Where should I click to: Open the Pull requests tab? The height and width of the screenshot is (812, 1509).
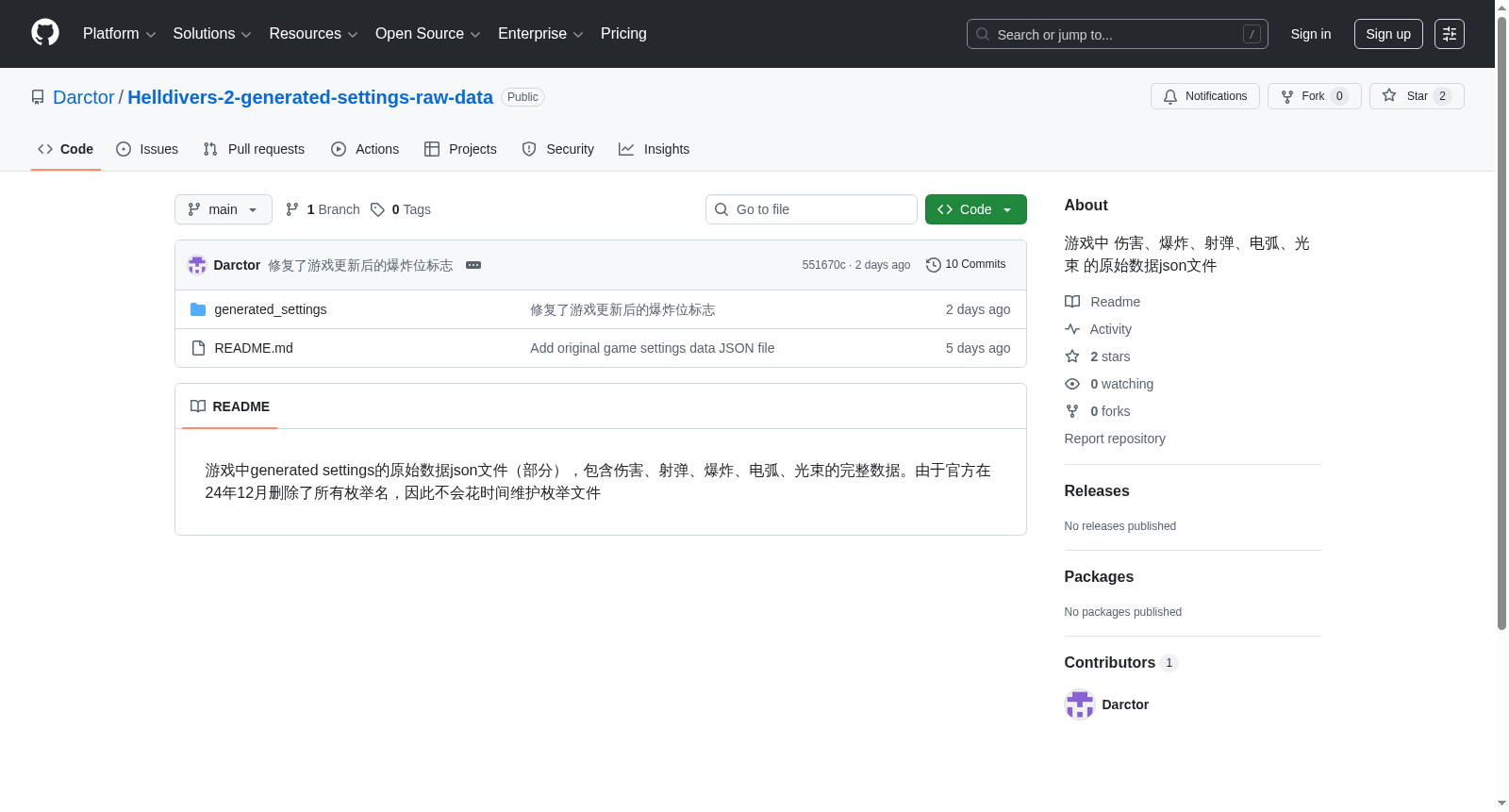click(254, 149)
